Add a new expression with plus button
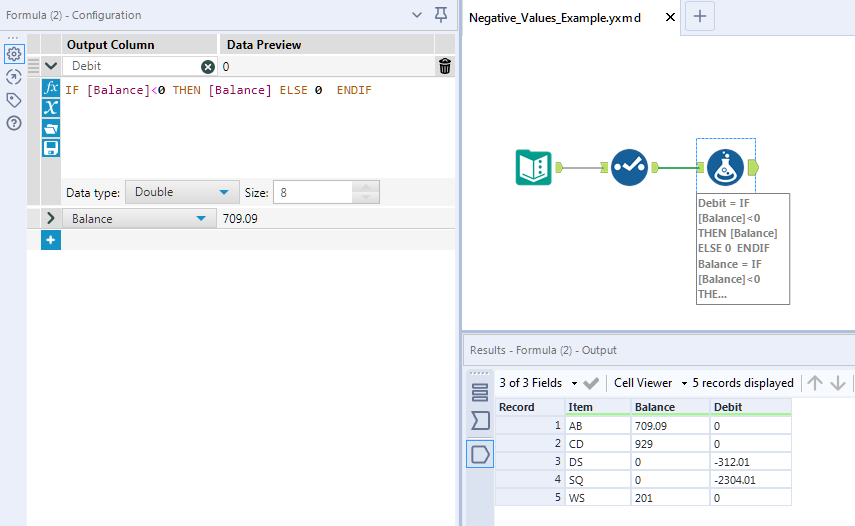The width and height of the screenshot is (855, 526). coord(51,240)
